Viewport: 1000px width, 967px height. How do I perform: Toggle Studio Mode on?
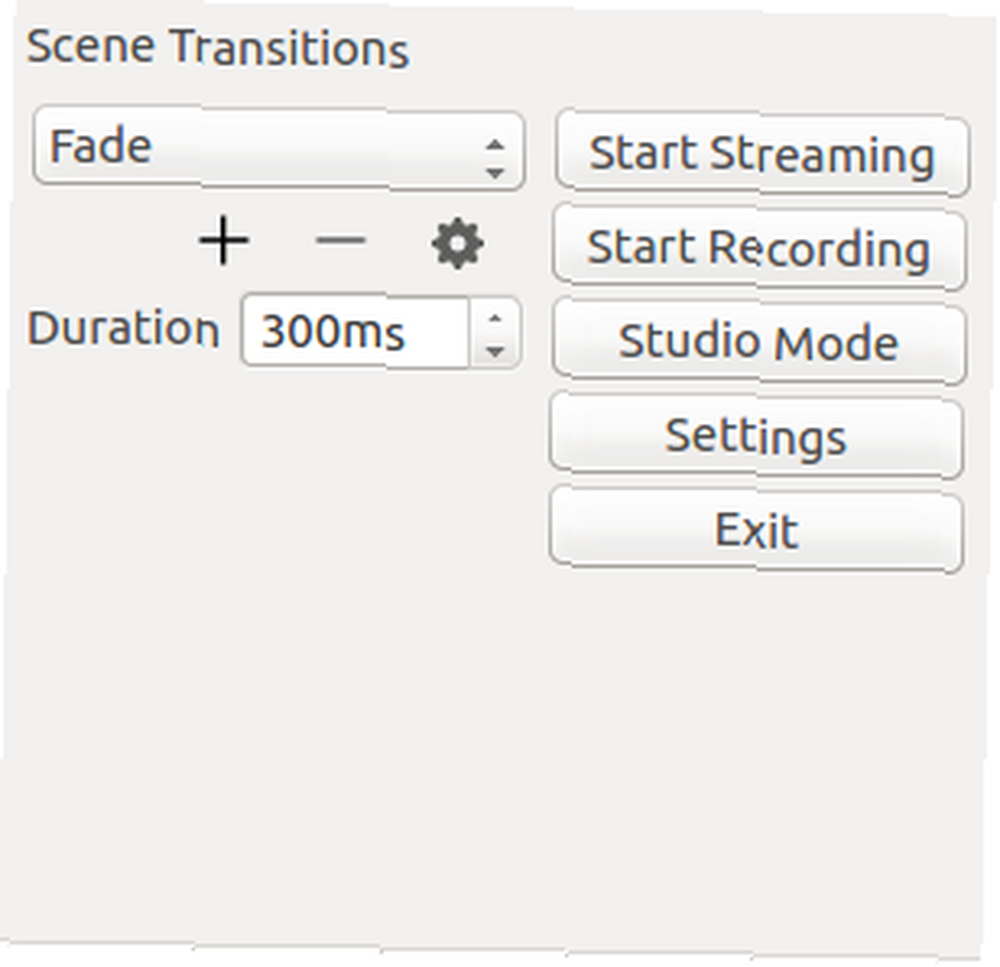(759, 342)
